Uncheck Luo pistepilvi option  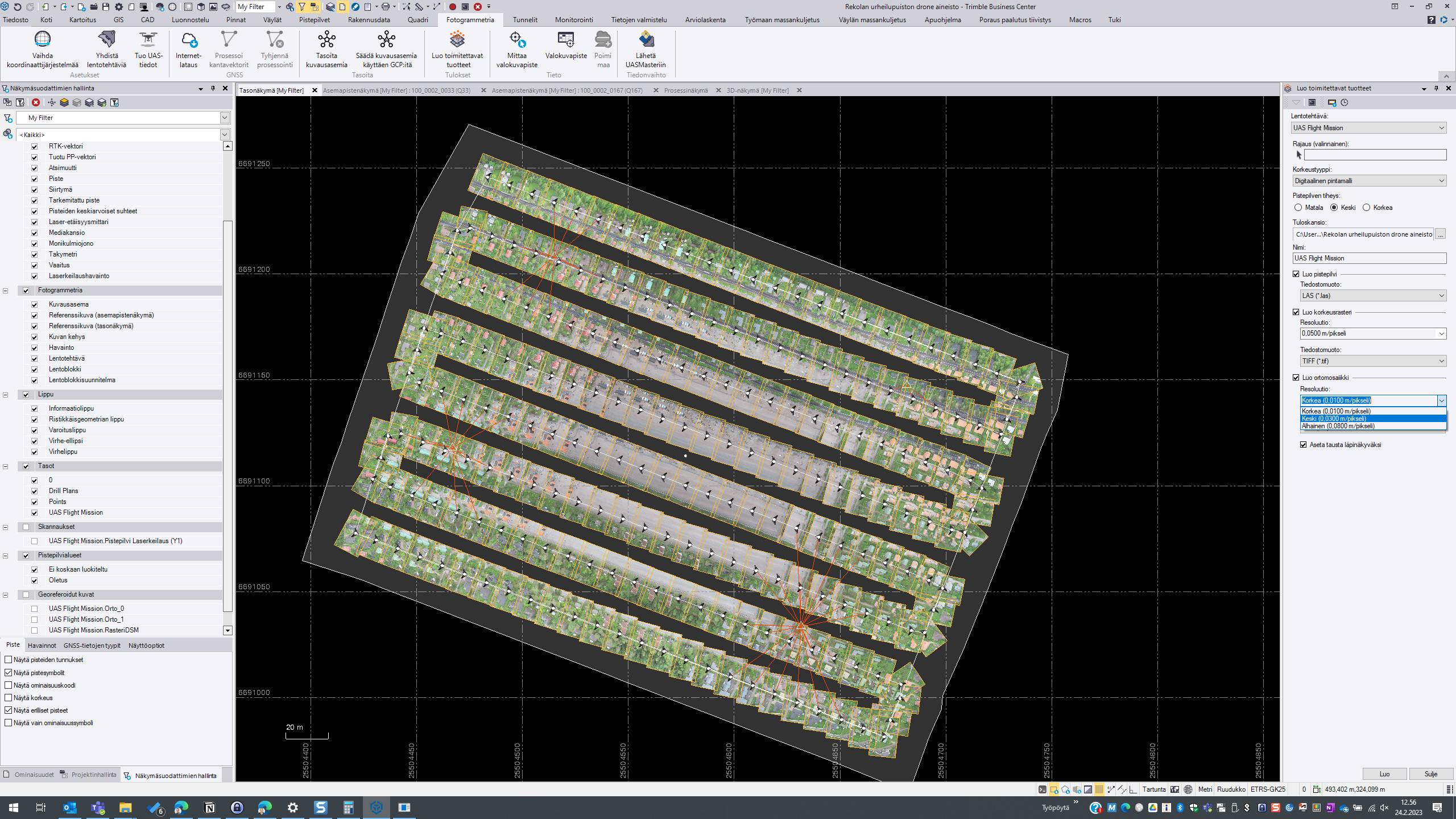tap(1296, 274)
